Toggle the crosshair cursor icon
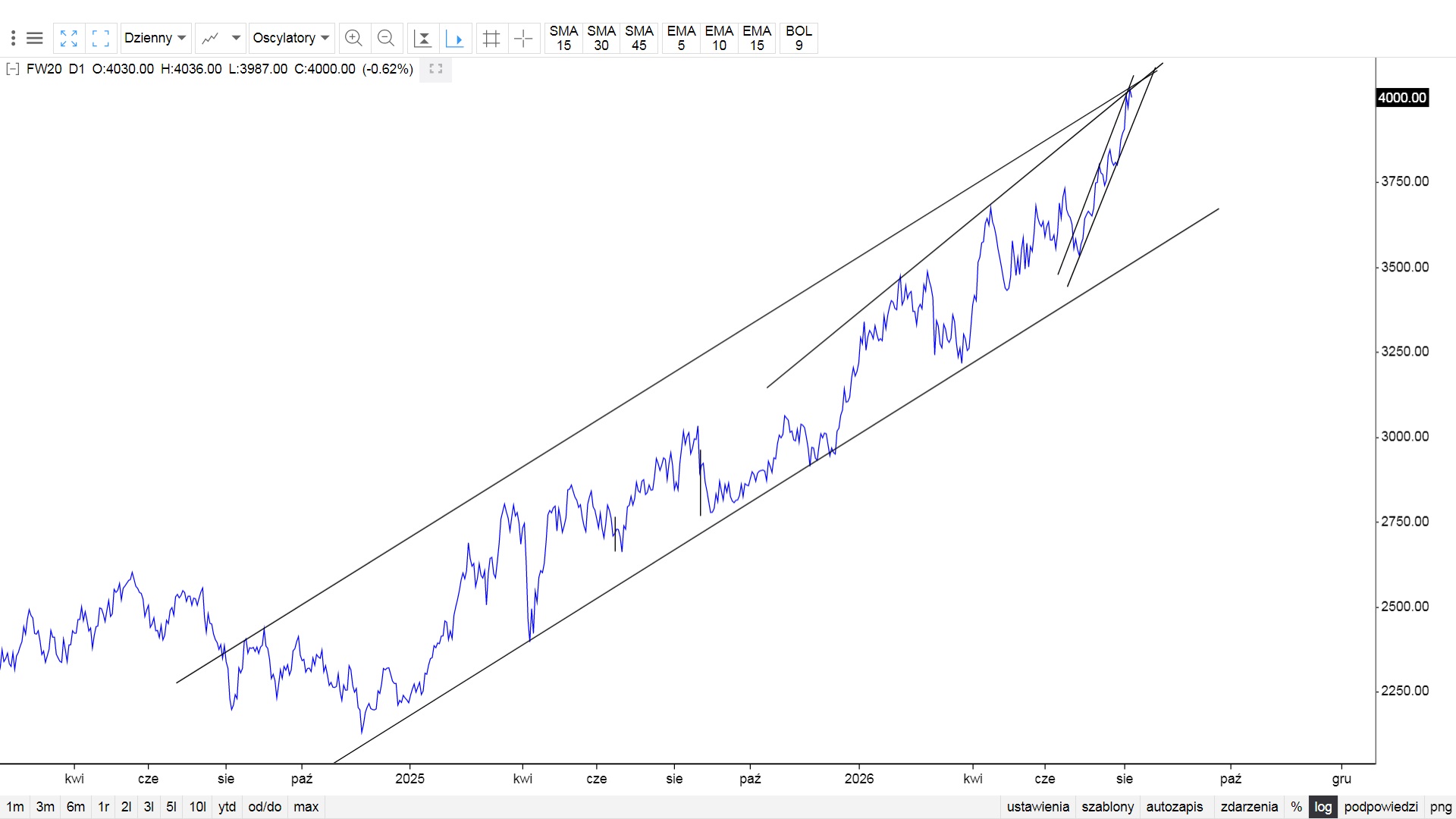 click(523, 38)
